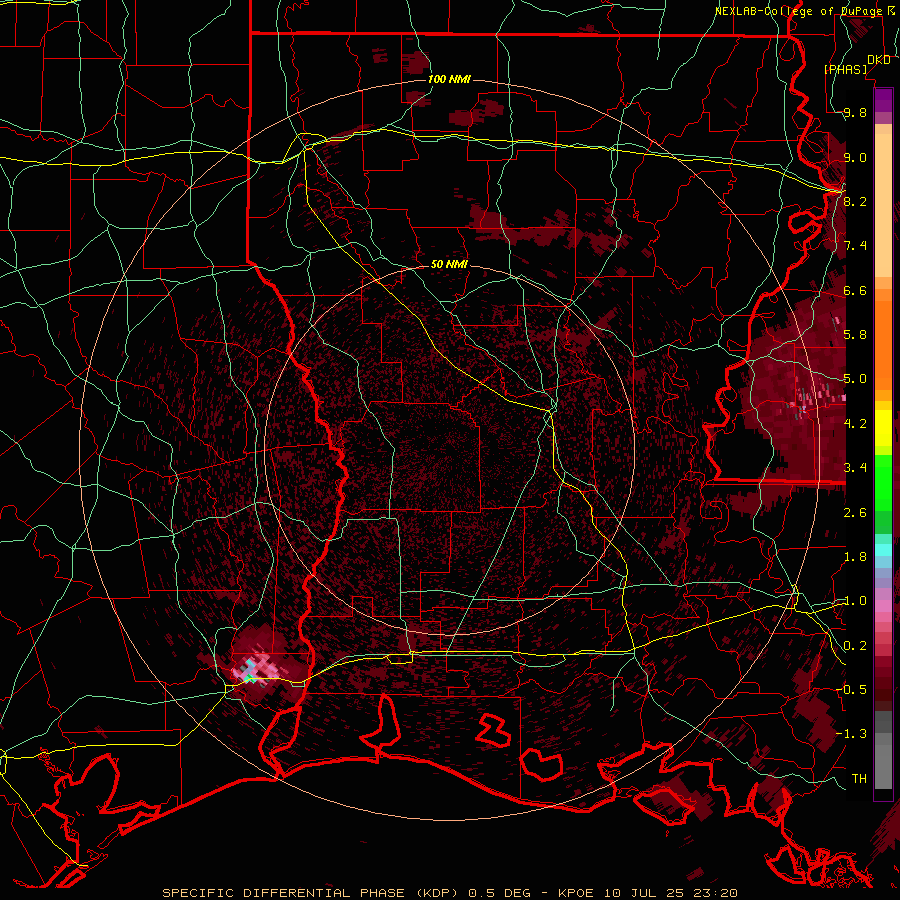
Task: Click the -0.5 value on the scale
Action: 851,690
